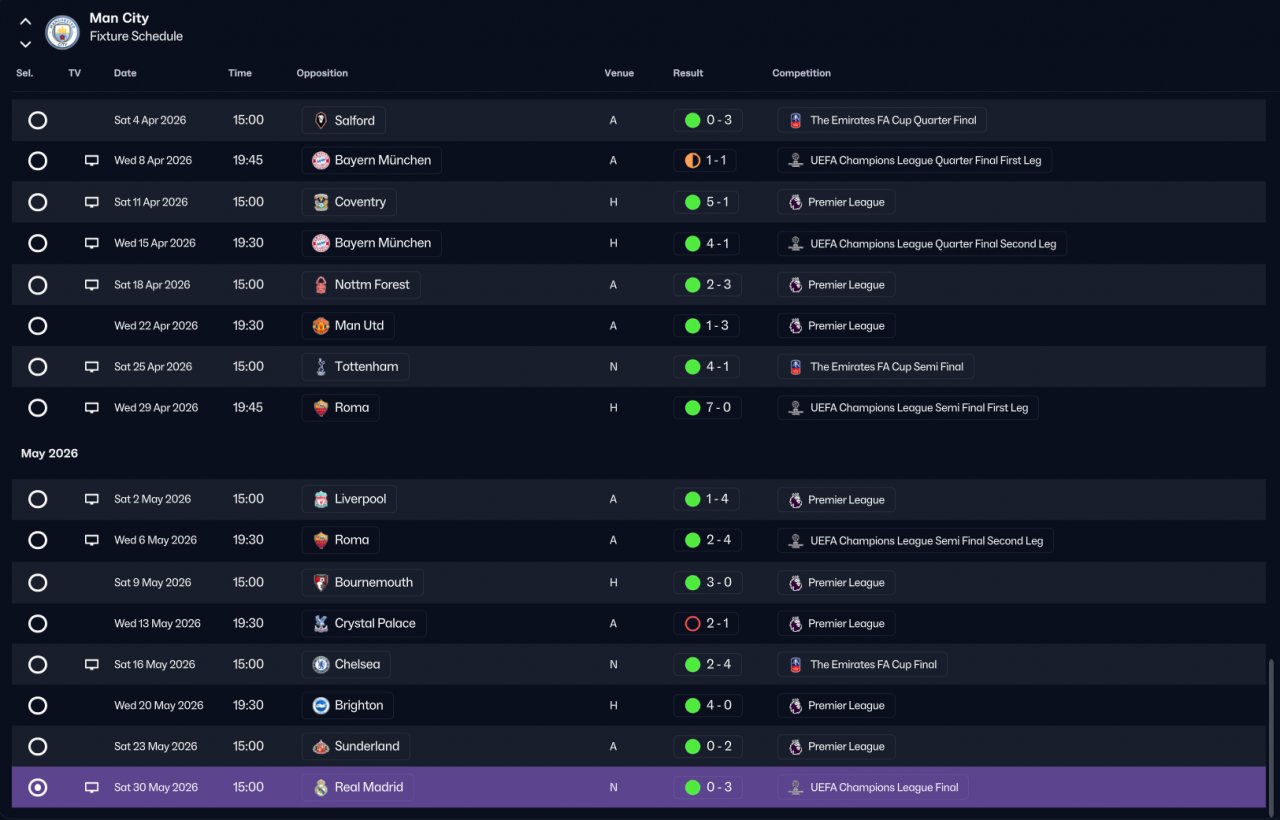Click the Opposition column header

[322, 73]
